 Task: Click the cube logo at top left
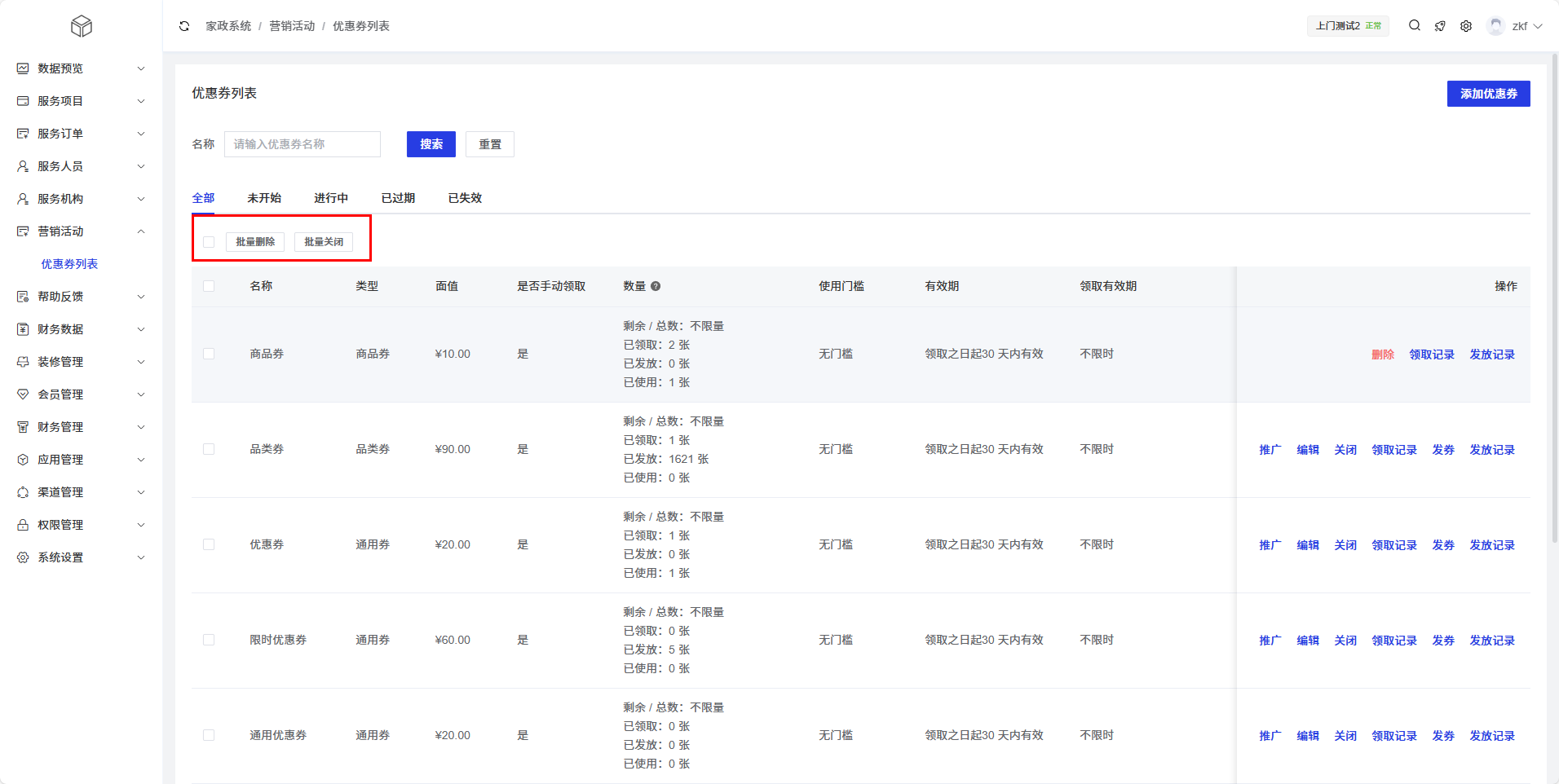coord(82,26)
